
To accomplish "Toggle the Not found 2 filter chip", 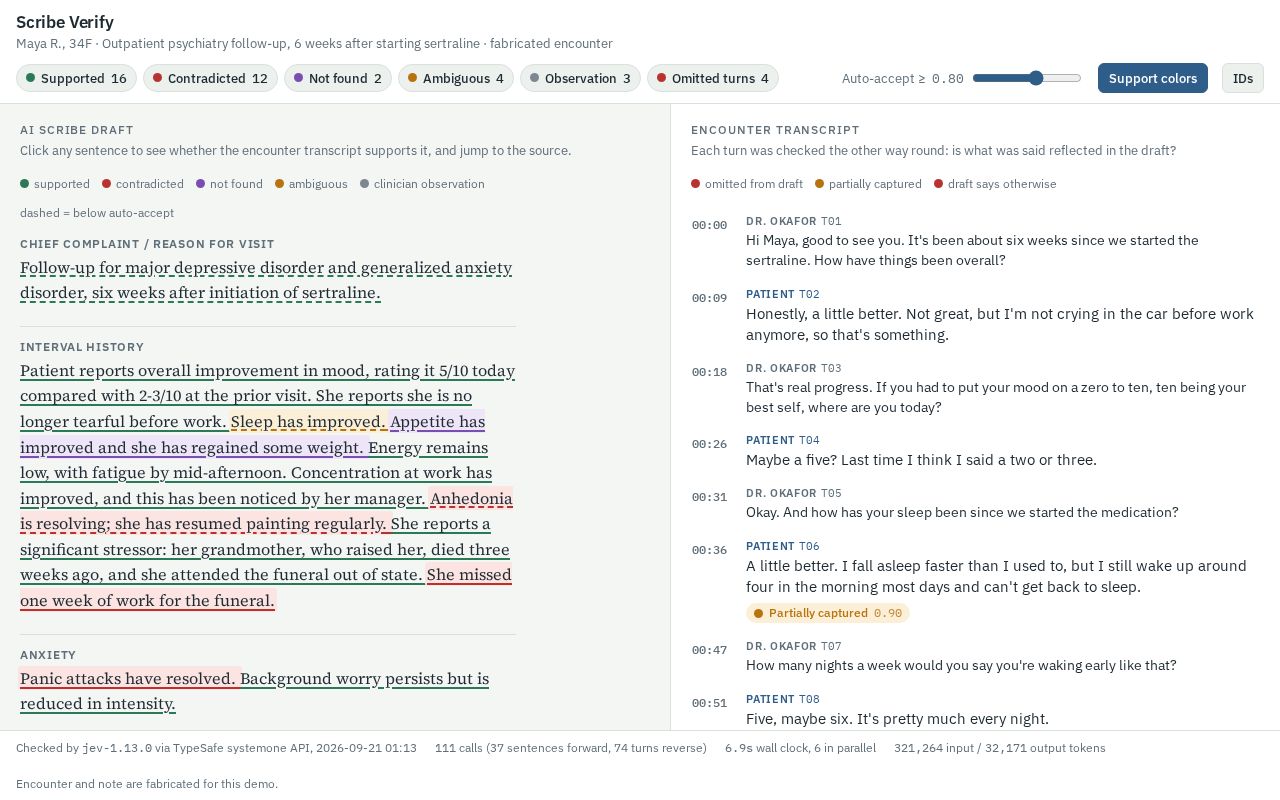I will tap(338, 78).
